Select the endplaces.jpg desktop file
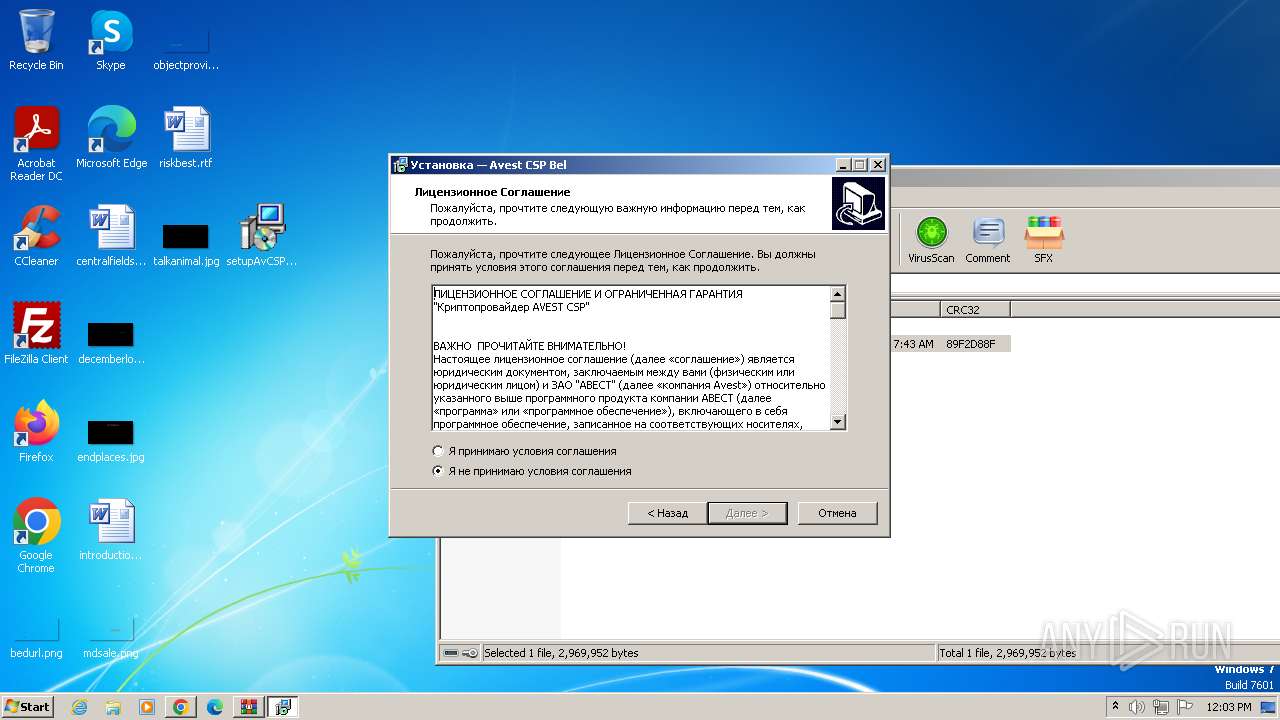1280x720 pixels. [111, 440]
